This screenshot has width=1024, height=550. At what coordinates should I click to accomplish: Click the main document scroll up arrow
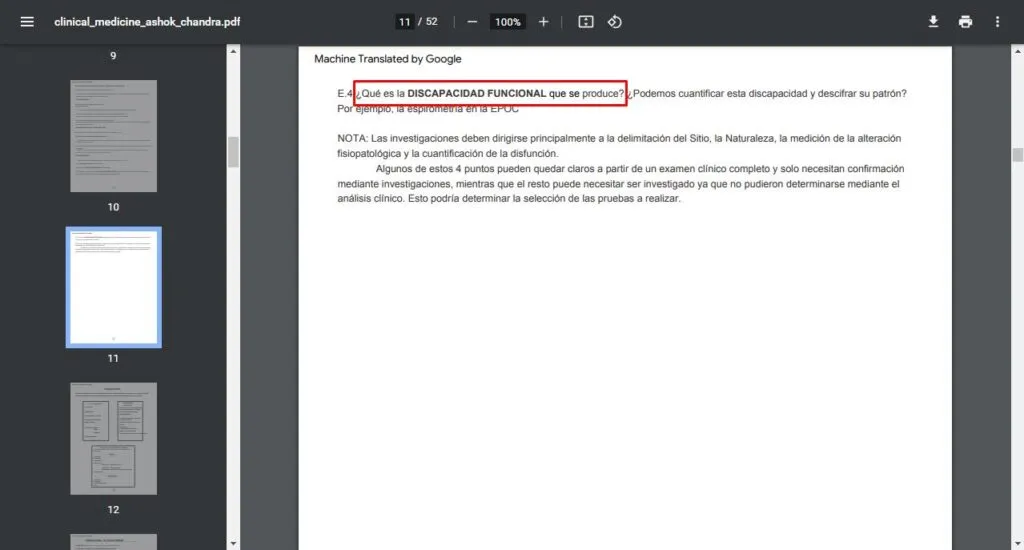click(x=1017, y=51)
